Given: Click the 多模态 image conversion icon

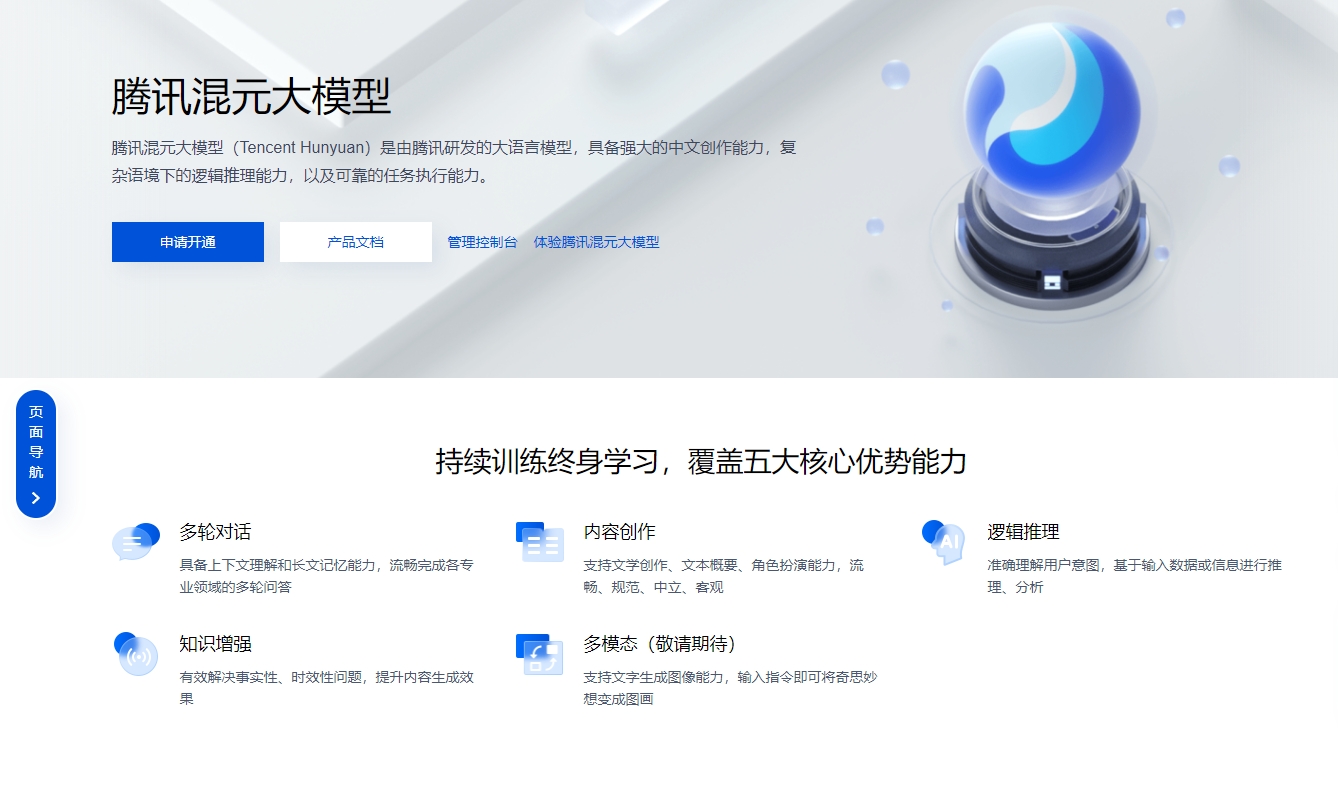Looking at the screenshot, I should click(x=540, y=654).
